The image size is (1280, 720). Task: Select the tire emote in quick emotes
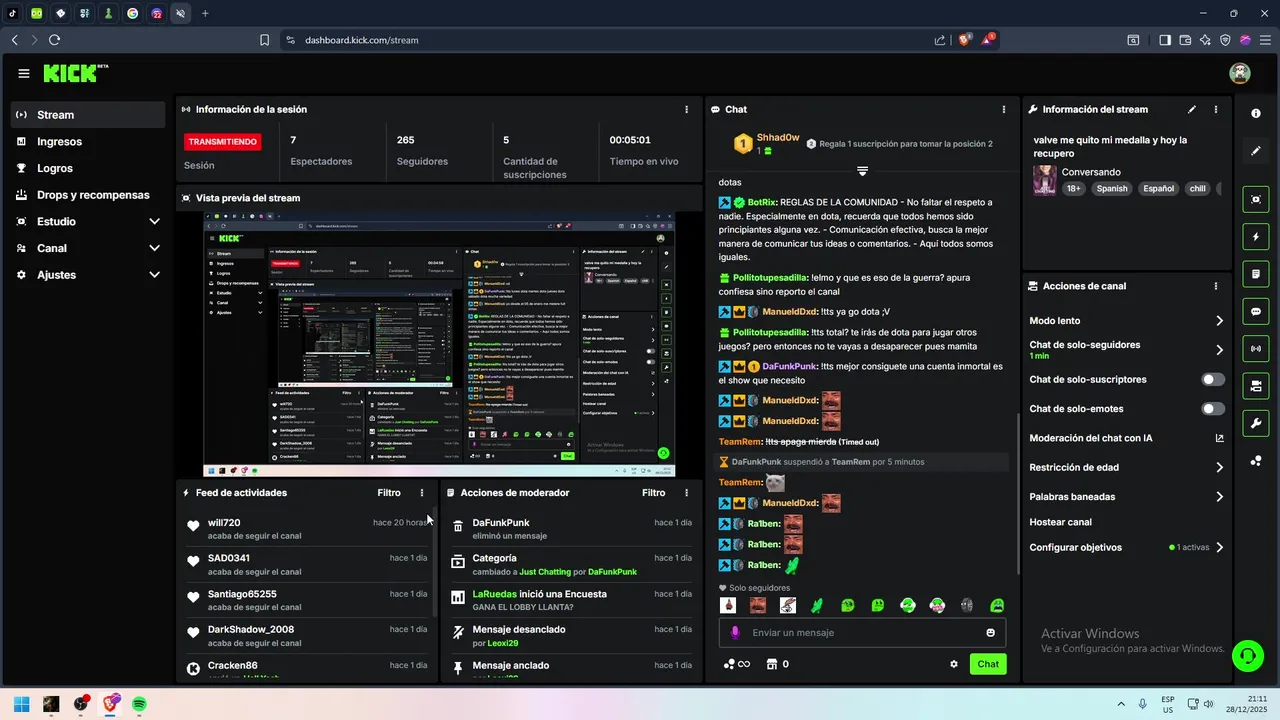[x=967, y=605]
